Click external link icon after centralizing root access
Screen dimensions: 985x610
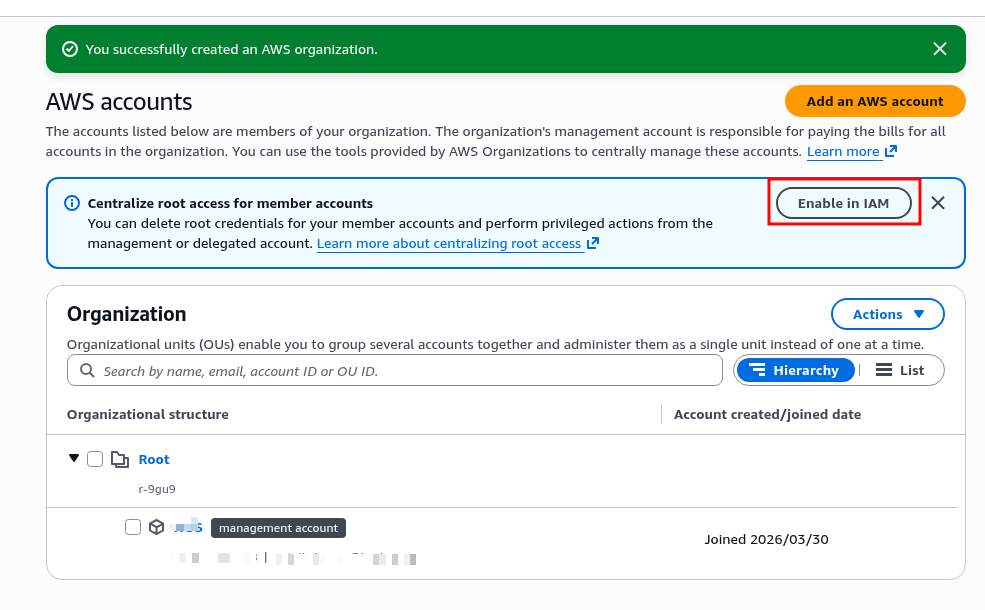tap(593, 243)
